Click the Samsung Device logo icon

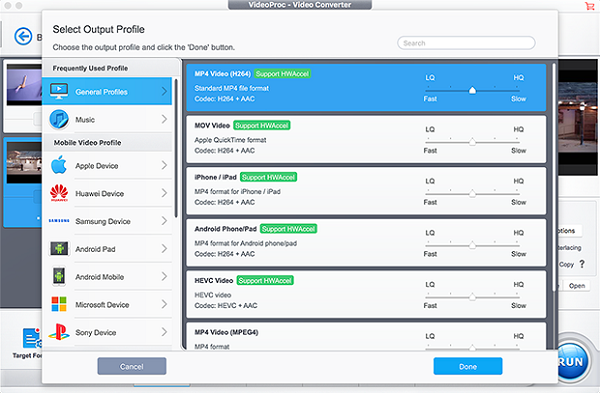click(59, 221)
